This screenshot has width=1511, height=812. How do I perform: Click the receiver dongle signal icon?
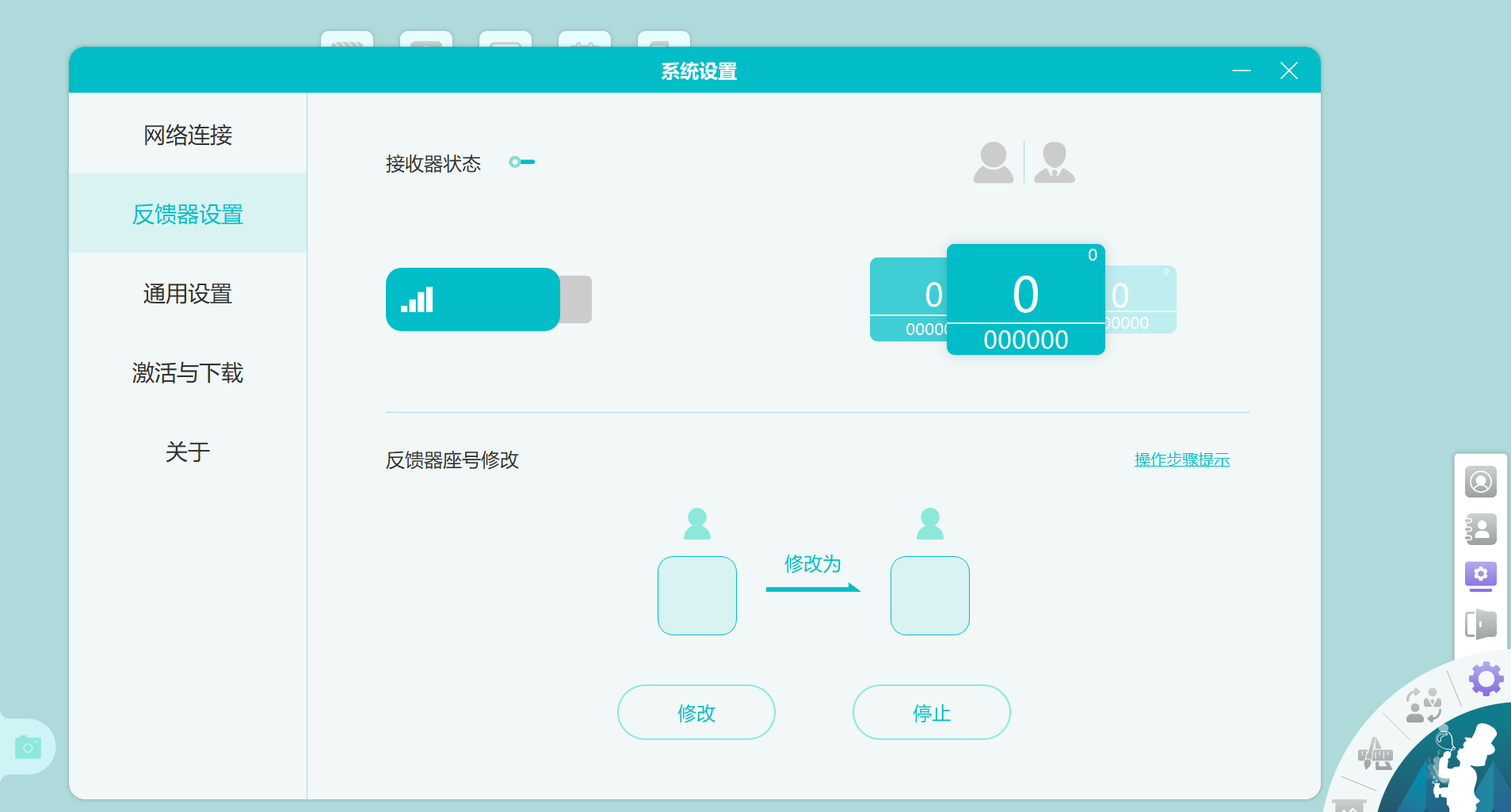(417, 299)
